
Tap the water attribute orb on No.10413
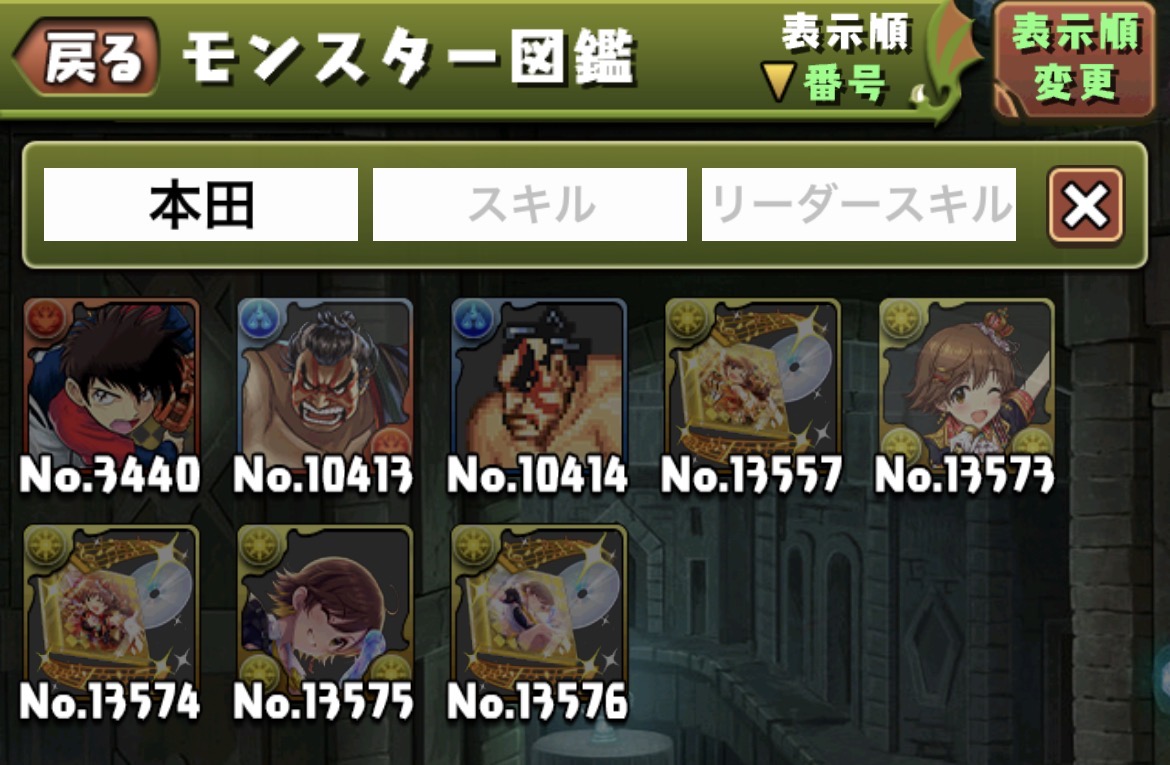tap(259, 319)
